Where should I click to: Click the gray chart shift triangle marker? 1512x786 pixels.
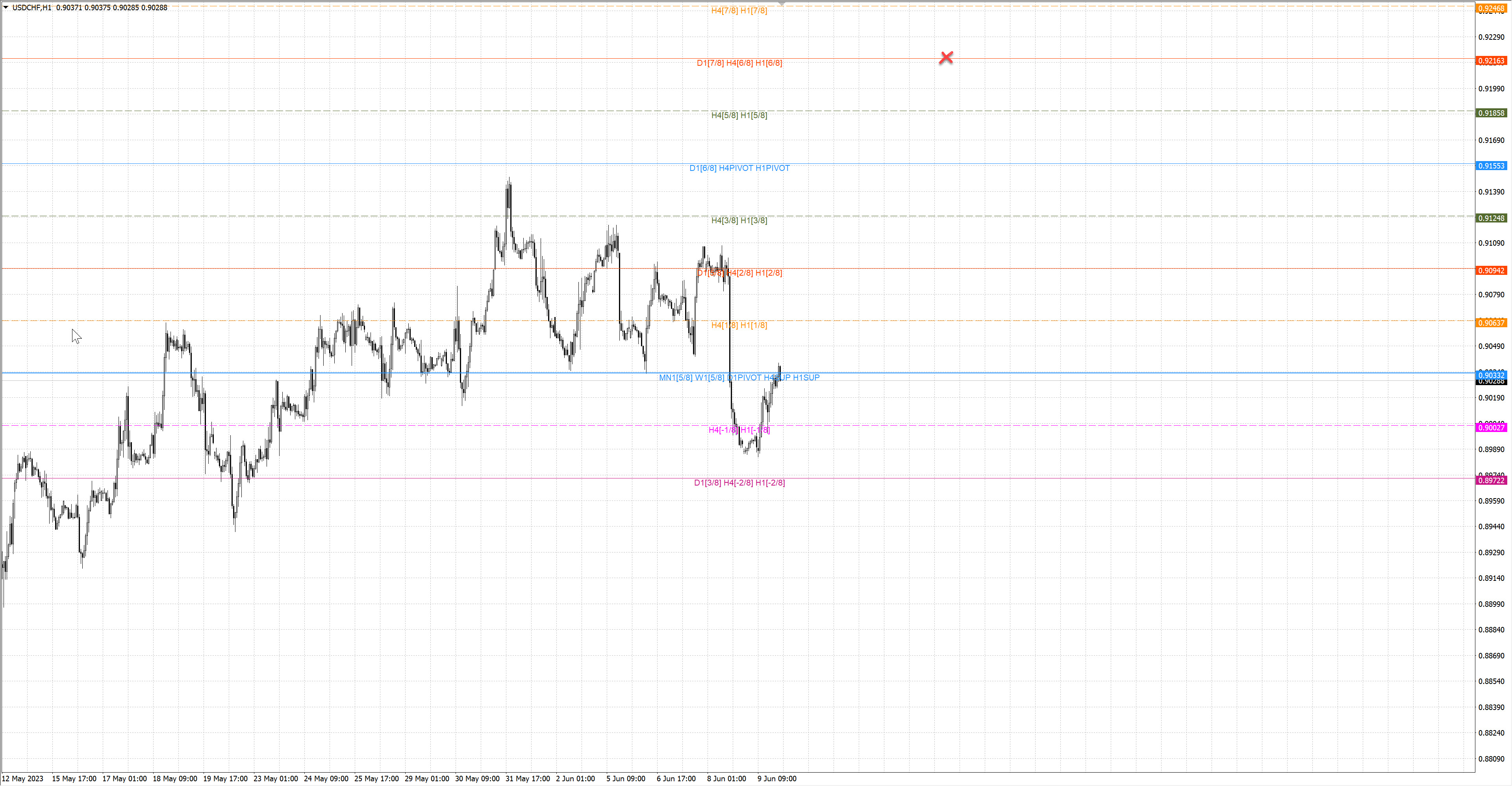(781, 4)
